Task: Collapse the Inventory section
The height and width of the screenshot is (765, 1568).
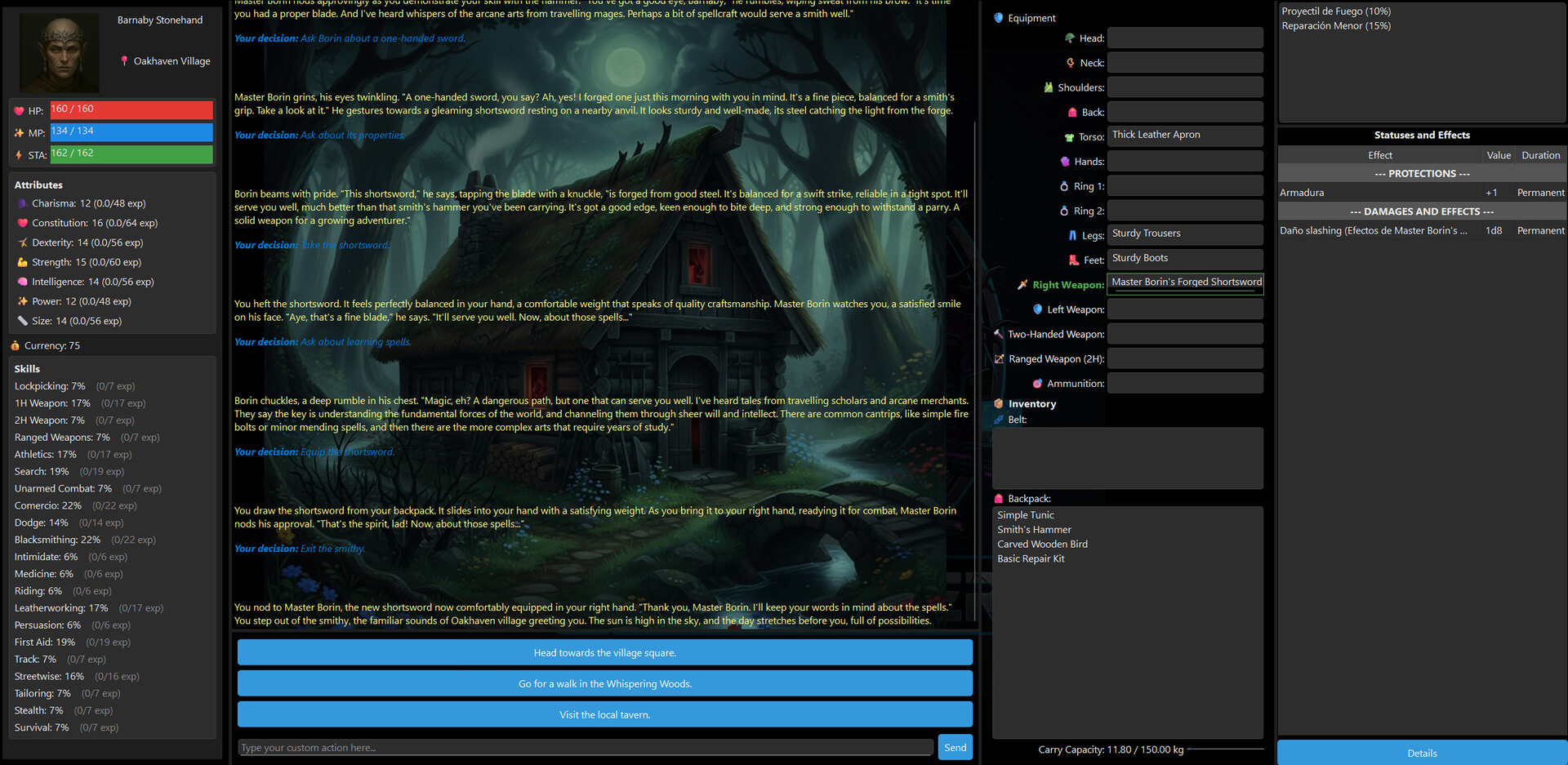Action: [x=1033, y=403]
